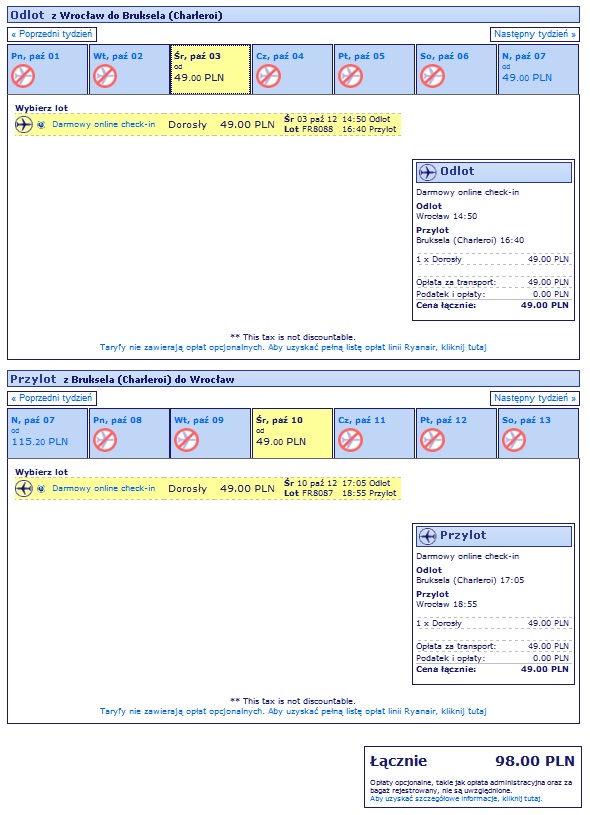The height and width of the screenshot is (815, 590).
Task: Click no-flight icon under So, paź 13
Action: [x=514, y=440]
